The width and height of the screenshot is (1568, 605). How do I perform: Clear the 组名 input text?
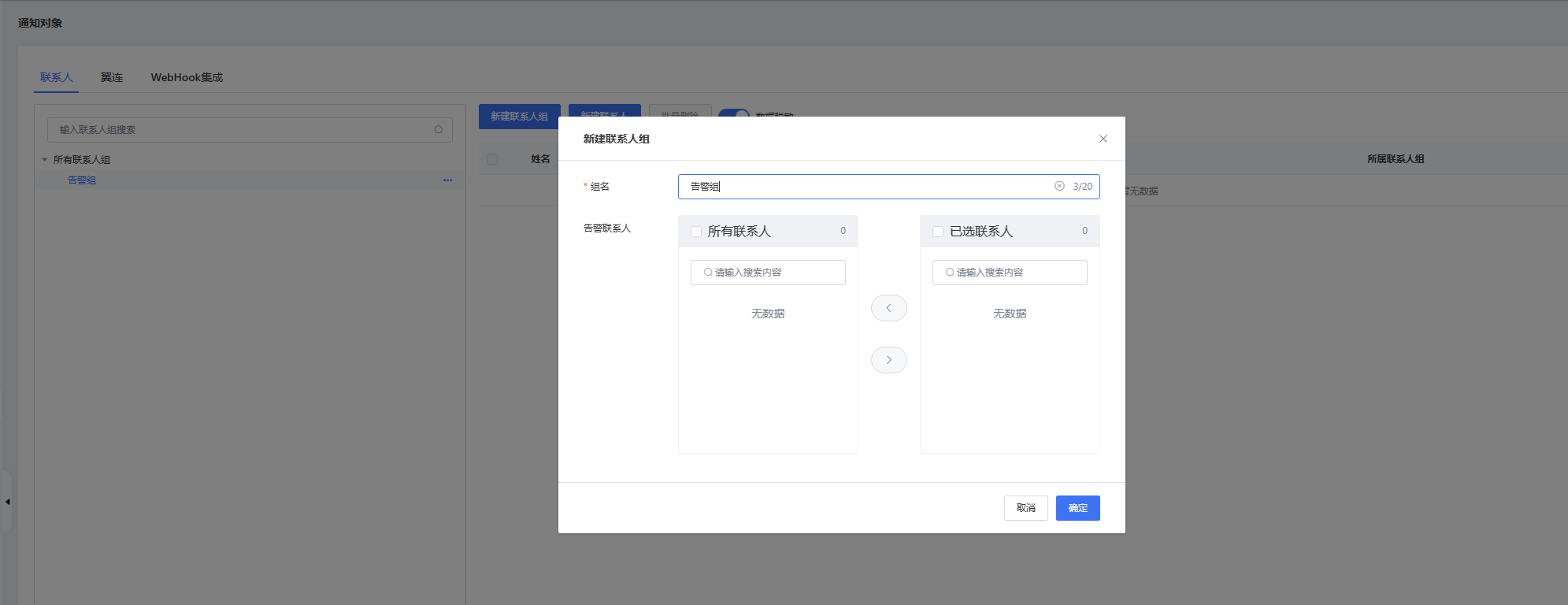pos(1059,187)
